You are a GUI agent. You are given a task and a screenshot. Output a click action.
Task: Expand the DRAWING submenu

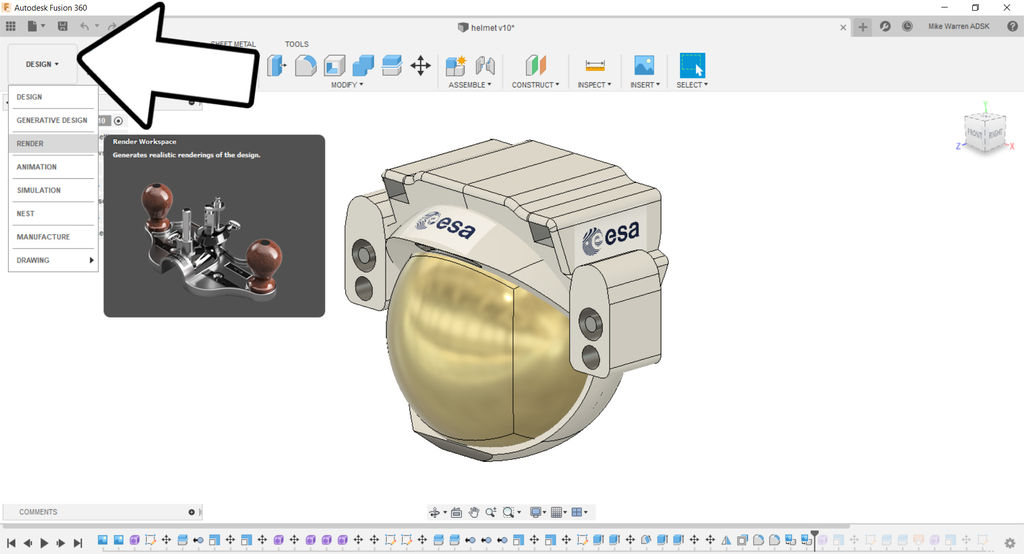point(53,260)
